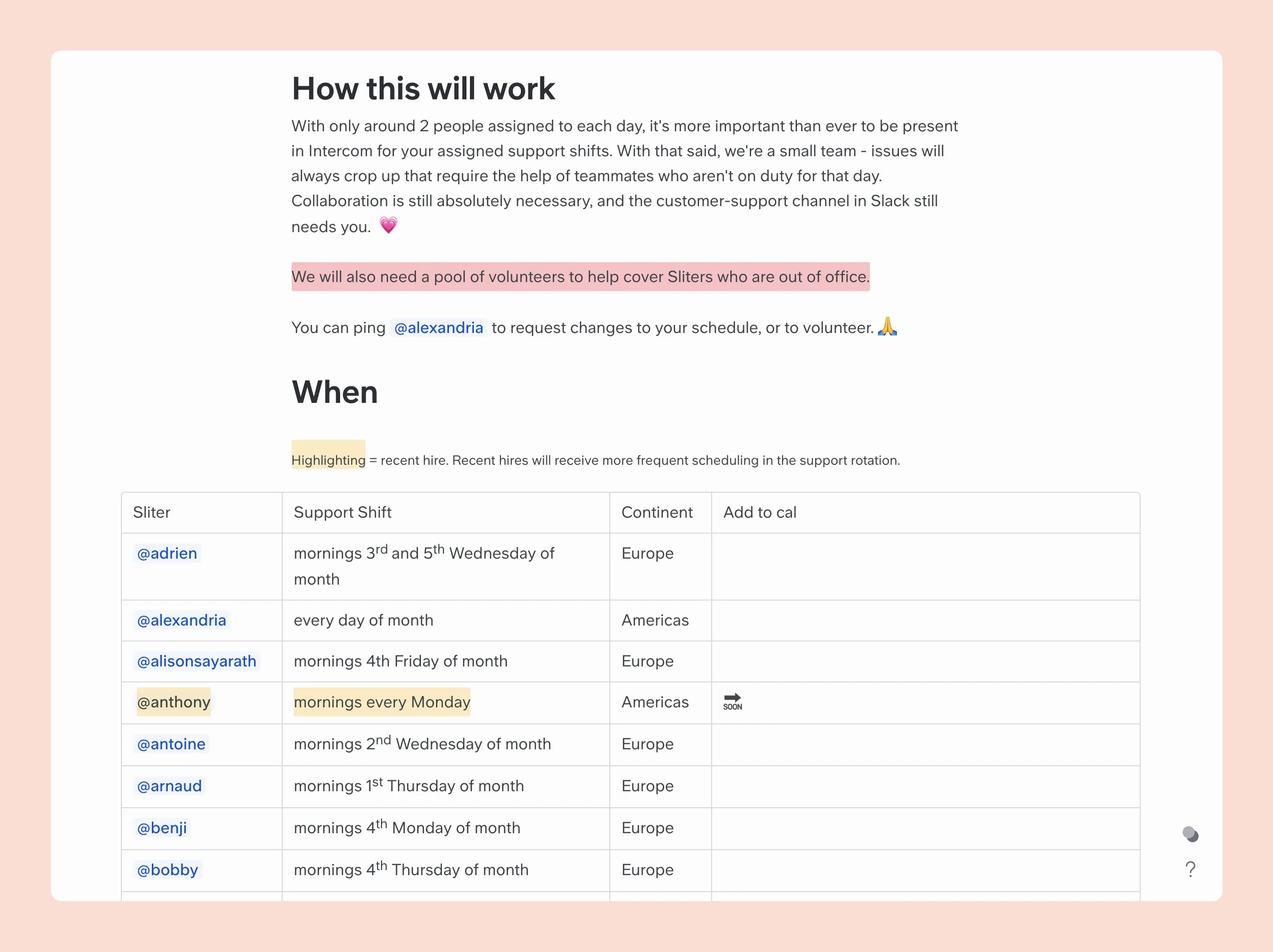1273x952 pixels.
Task: Click the pink heart emoji
Action: tap(389, 225)
